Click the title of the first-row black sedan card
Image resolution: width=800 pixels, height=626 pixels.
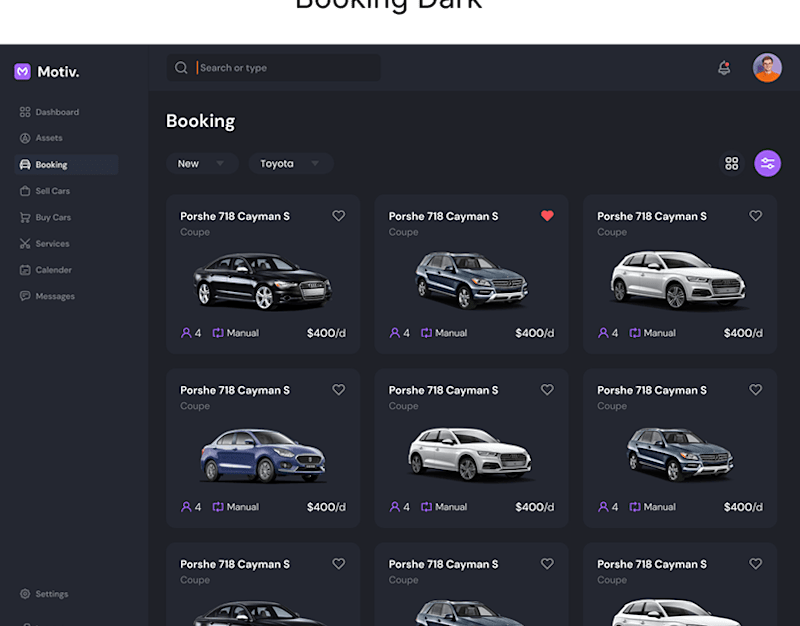[235, 216]
